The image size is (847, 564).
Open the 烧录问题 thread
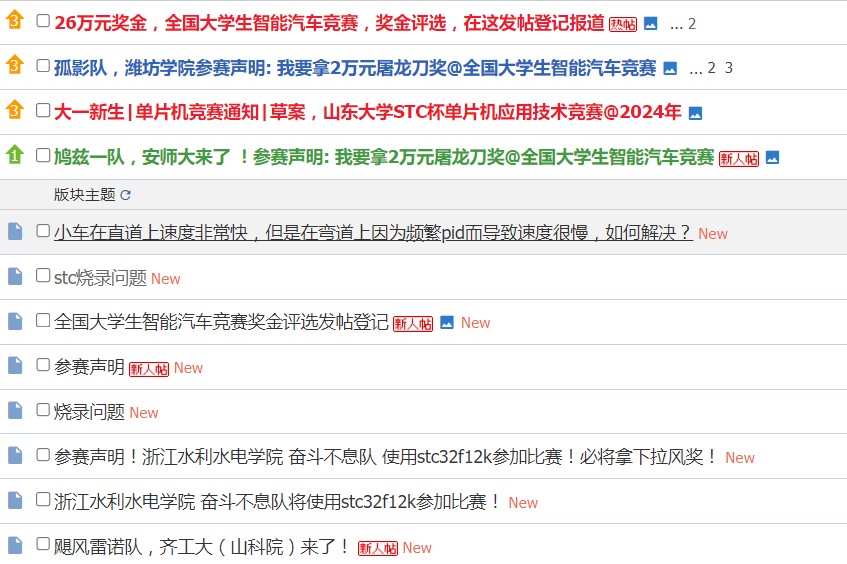pos(89,412)
